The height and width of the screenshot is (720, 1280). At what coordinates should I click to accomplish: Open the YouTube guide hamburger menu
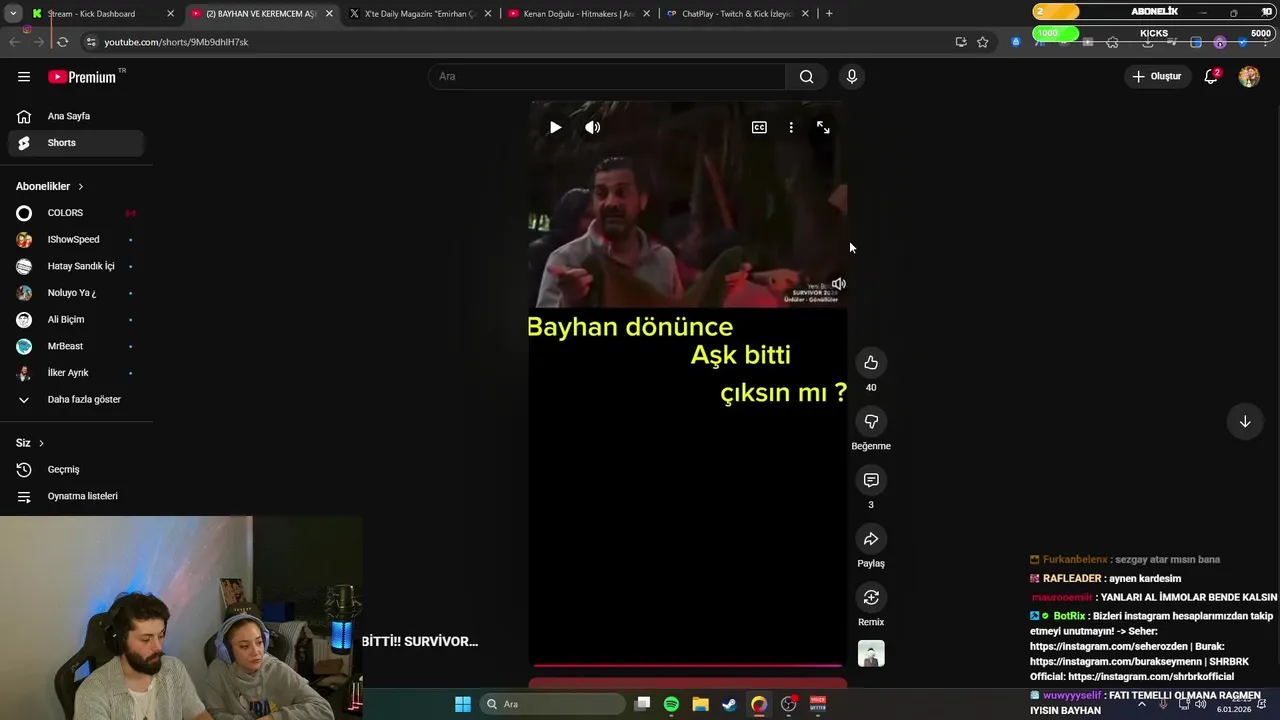(x=24, y=77)
